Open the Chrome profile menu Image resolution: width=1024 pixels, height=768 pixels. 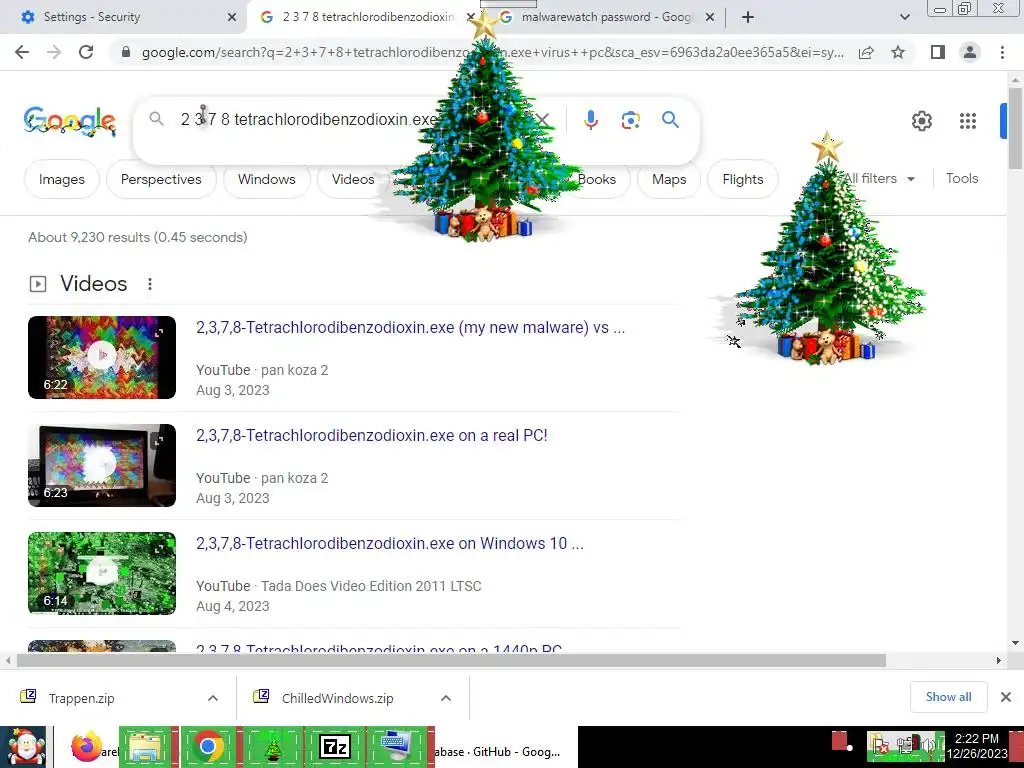[x=970, y=52]
